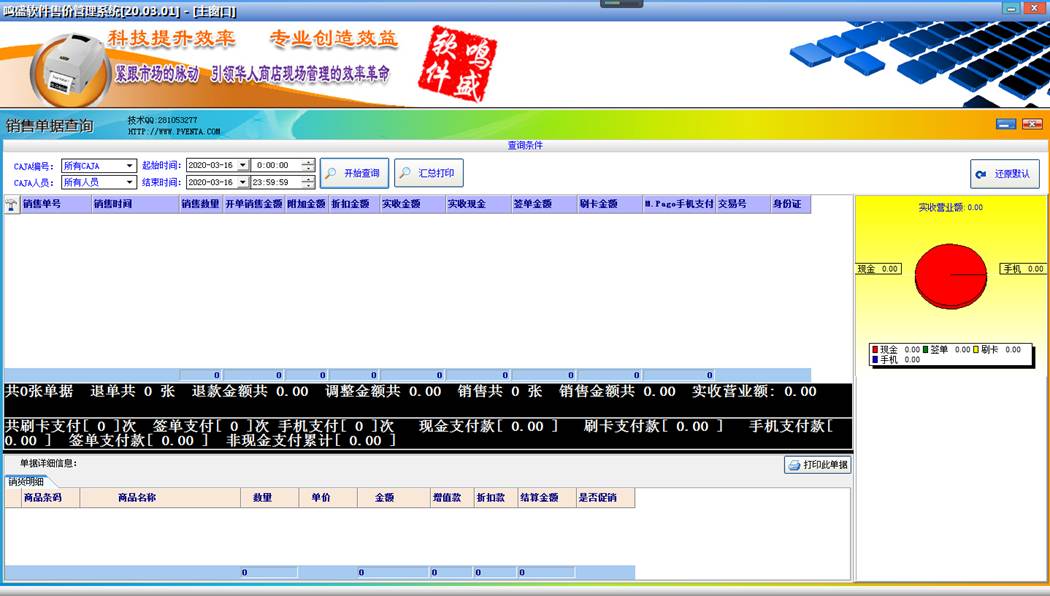1050x596 pixels.
Task: Open the 起始时间 start date picker
Action: [241, 165]
